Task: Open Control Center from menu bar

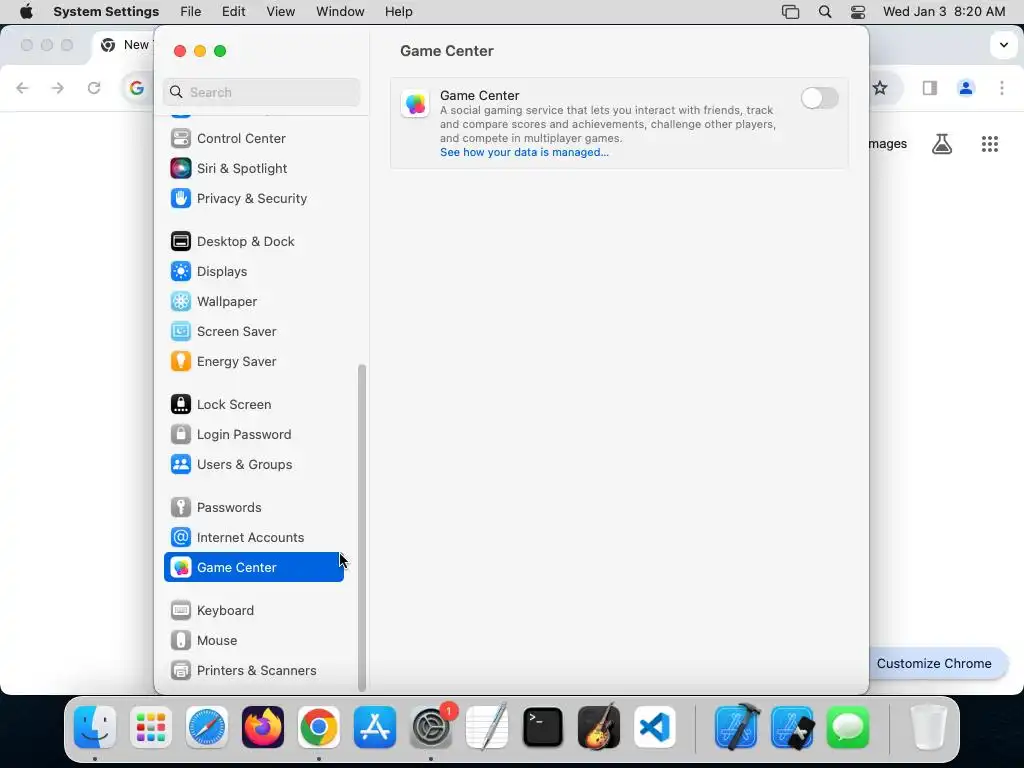Action: (858, 12)
